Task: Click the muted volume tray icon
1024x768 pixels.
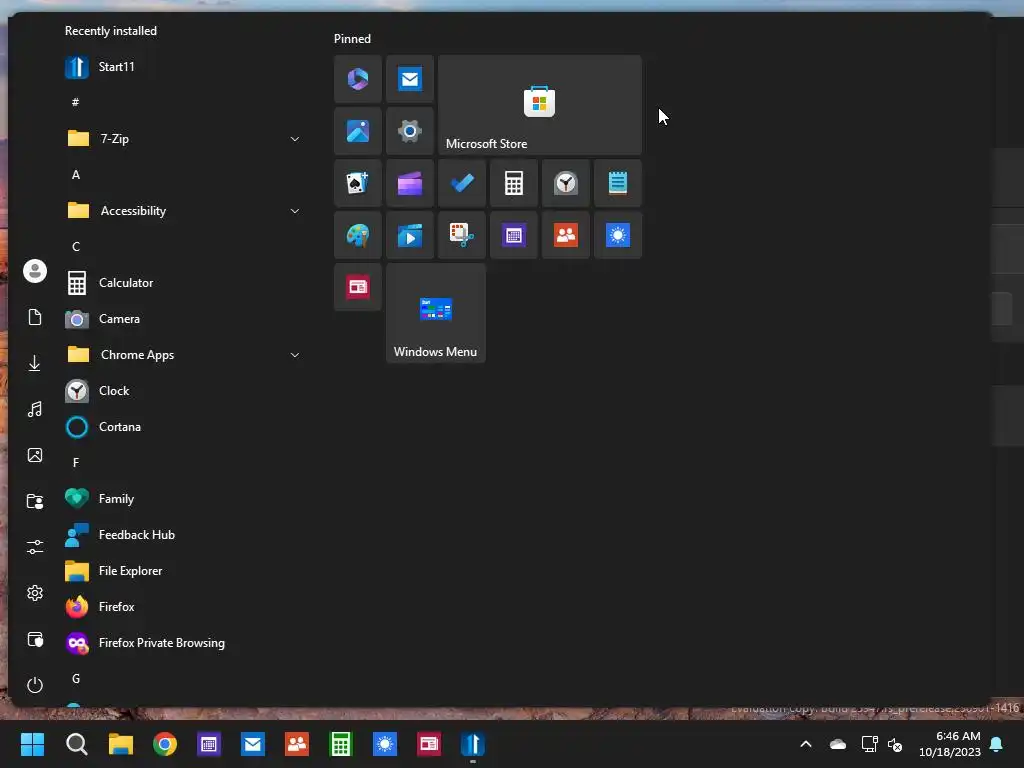Action: pyautogui.click(x=895, y=744)
